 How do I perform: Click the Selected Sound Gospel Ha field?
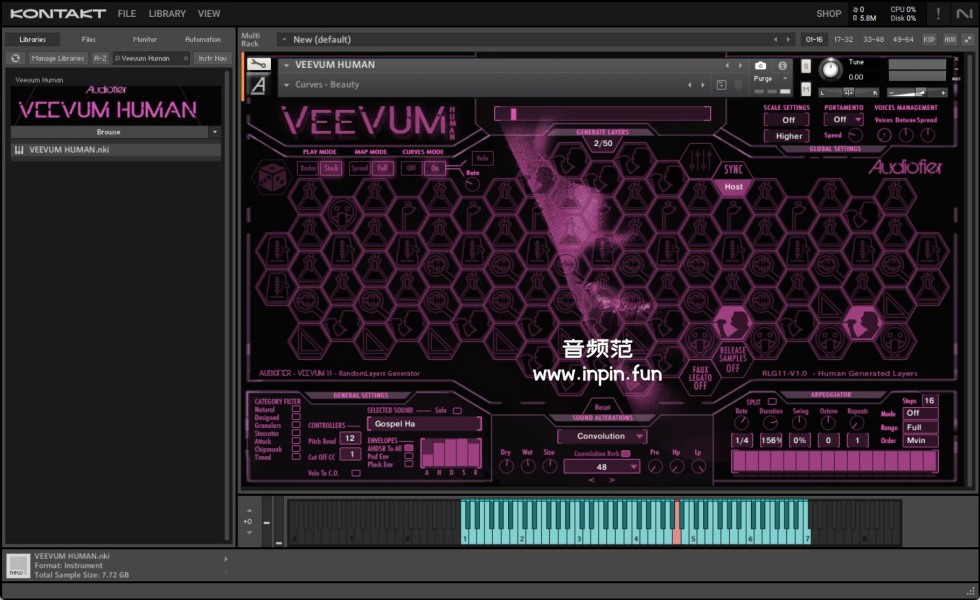coord(424,424)
